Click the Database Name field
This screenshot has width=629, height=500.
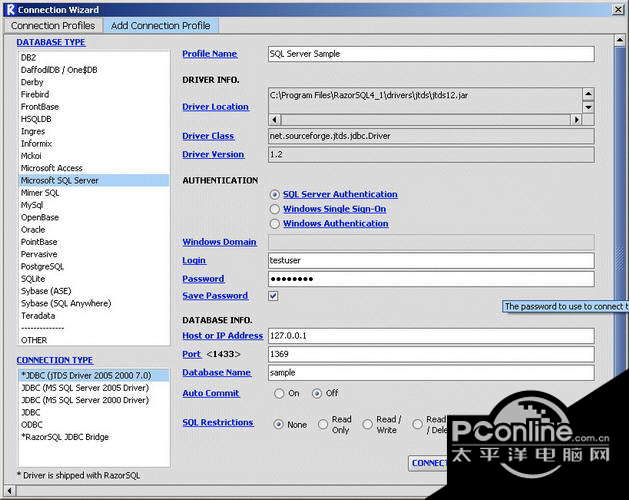point(431,373)
